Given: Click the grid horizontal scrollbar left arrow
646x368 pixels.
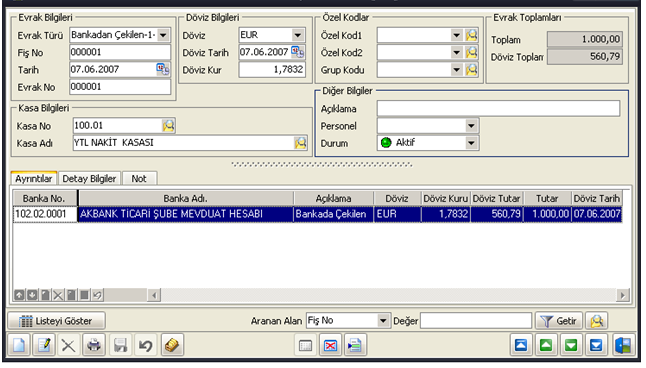Looking at the screenshot, I should (154, 295).
